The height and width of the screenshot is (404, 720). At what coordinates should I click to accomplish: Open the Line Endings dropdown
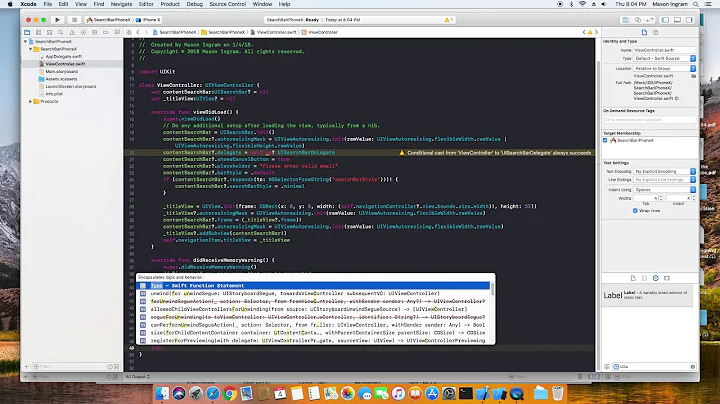[664, 180]
